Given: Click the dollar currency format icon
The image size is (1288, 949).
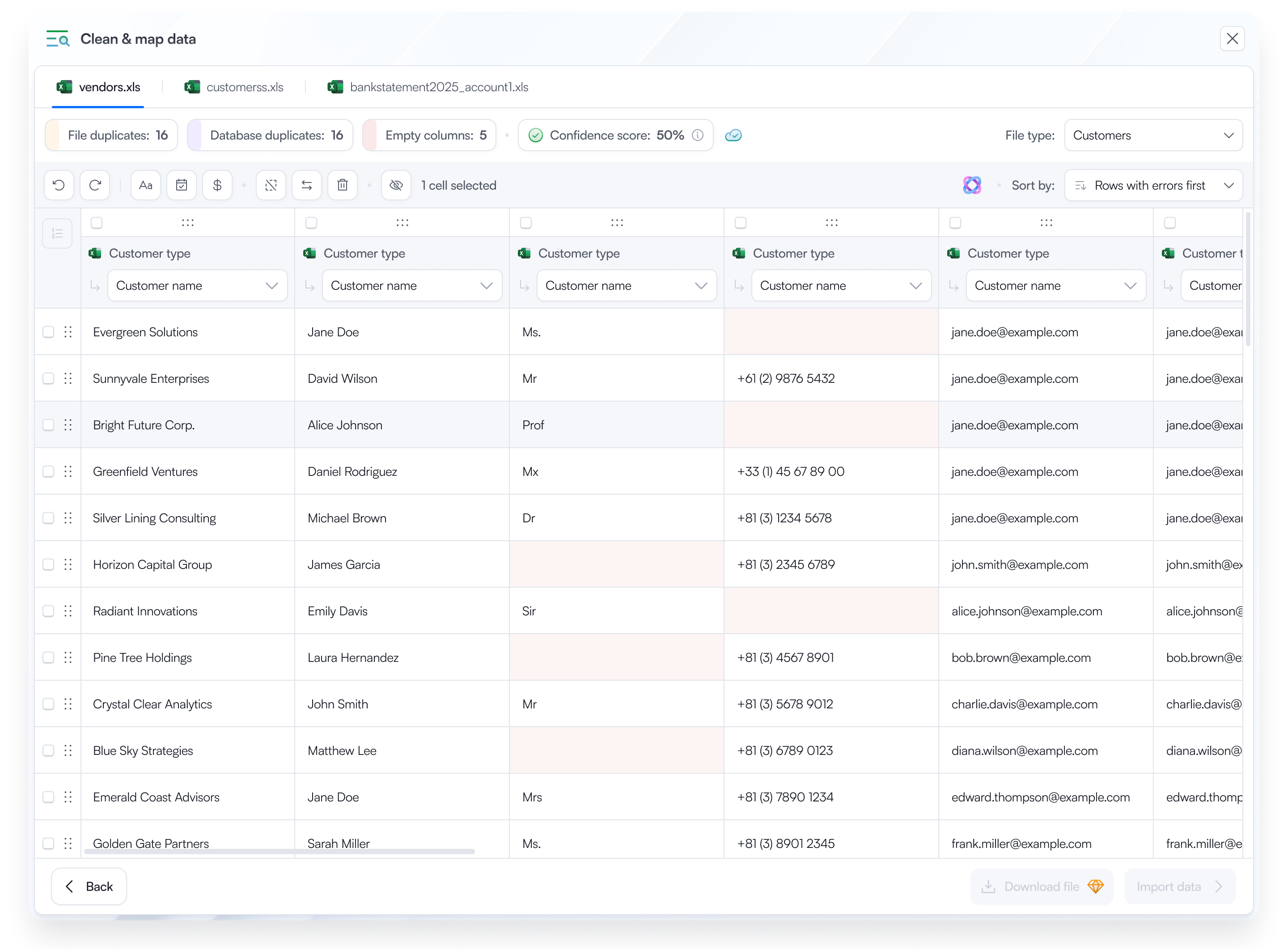Looking at the screenshot, I should [217, 185].
